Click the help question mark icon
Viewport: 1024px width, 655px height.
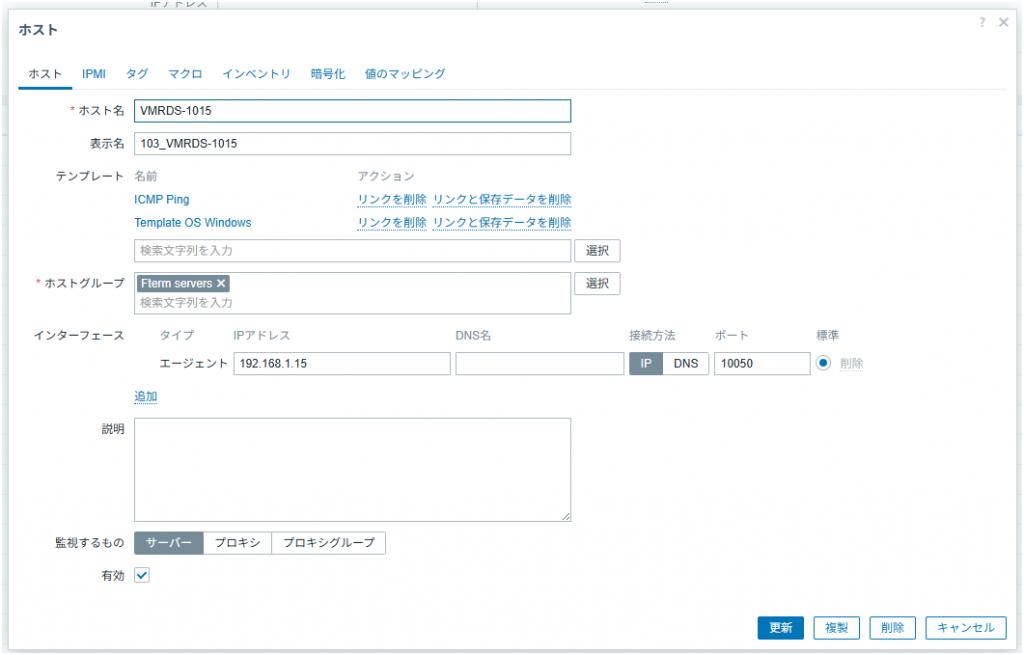coord(983,22)
